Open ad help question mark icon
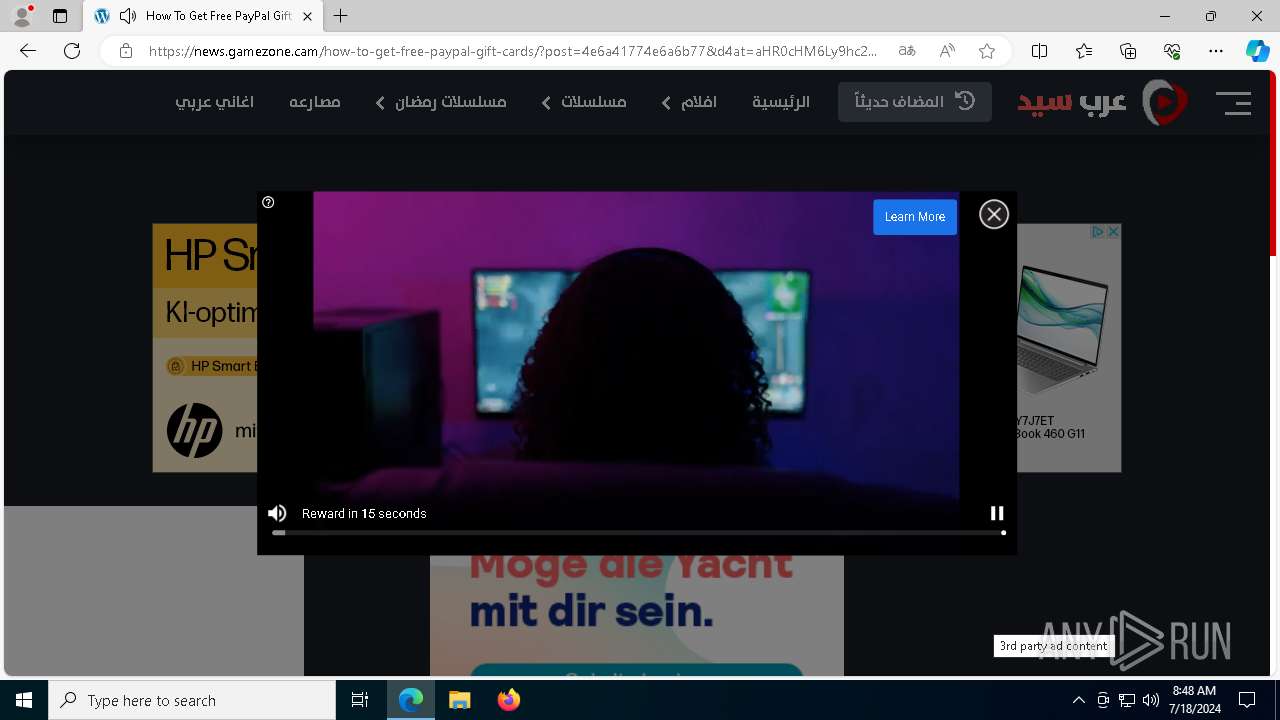This screenshot has height=720, width=1280. (x=268, y=202)
